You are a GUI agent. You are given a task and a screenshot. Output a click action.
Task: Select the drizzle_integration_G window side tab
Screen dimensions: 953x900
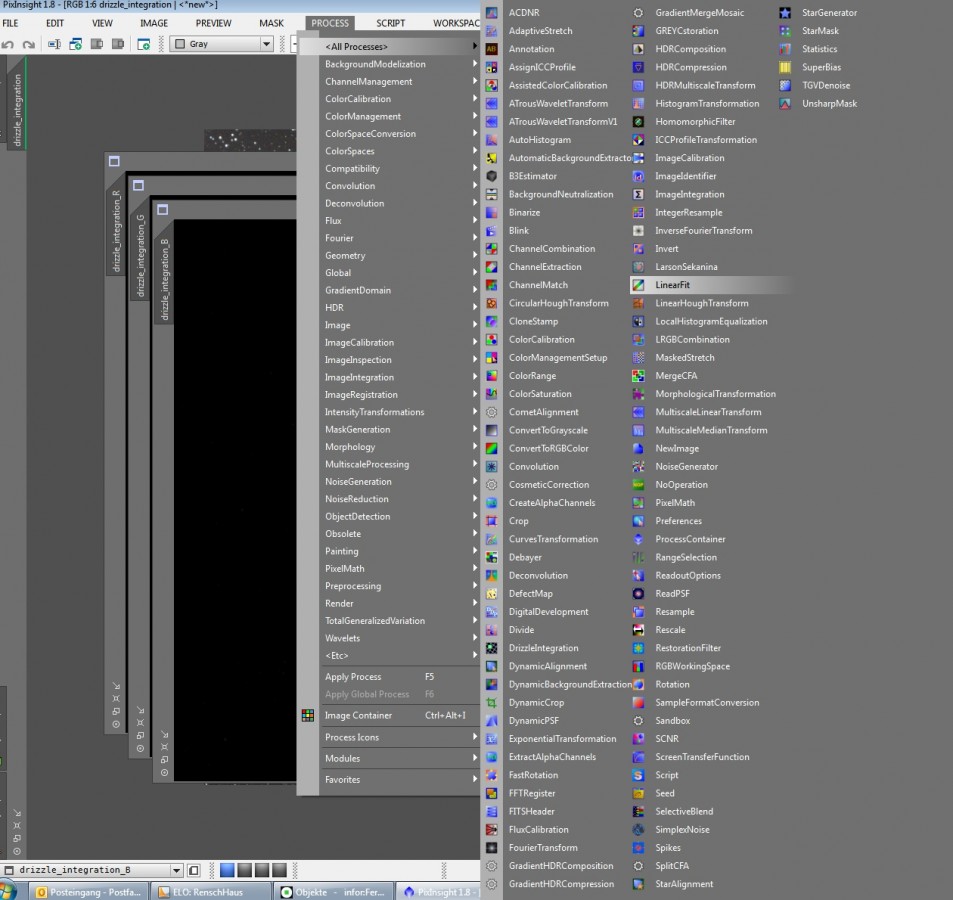pyautogui.click(x=140, y=255)
